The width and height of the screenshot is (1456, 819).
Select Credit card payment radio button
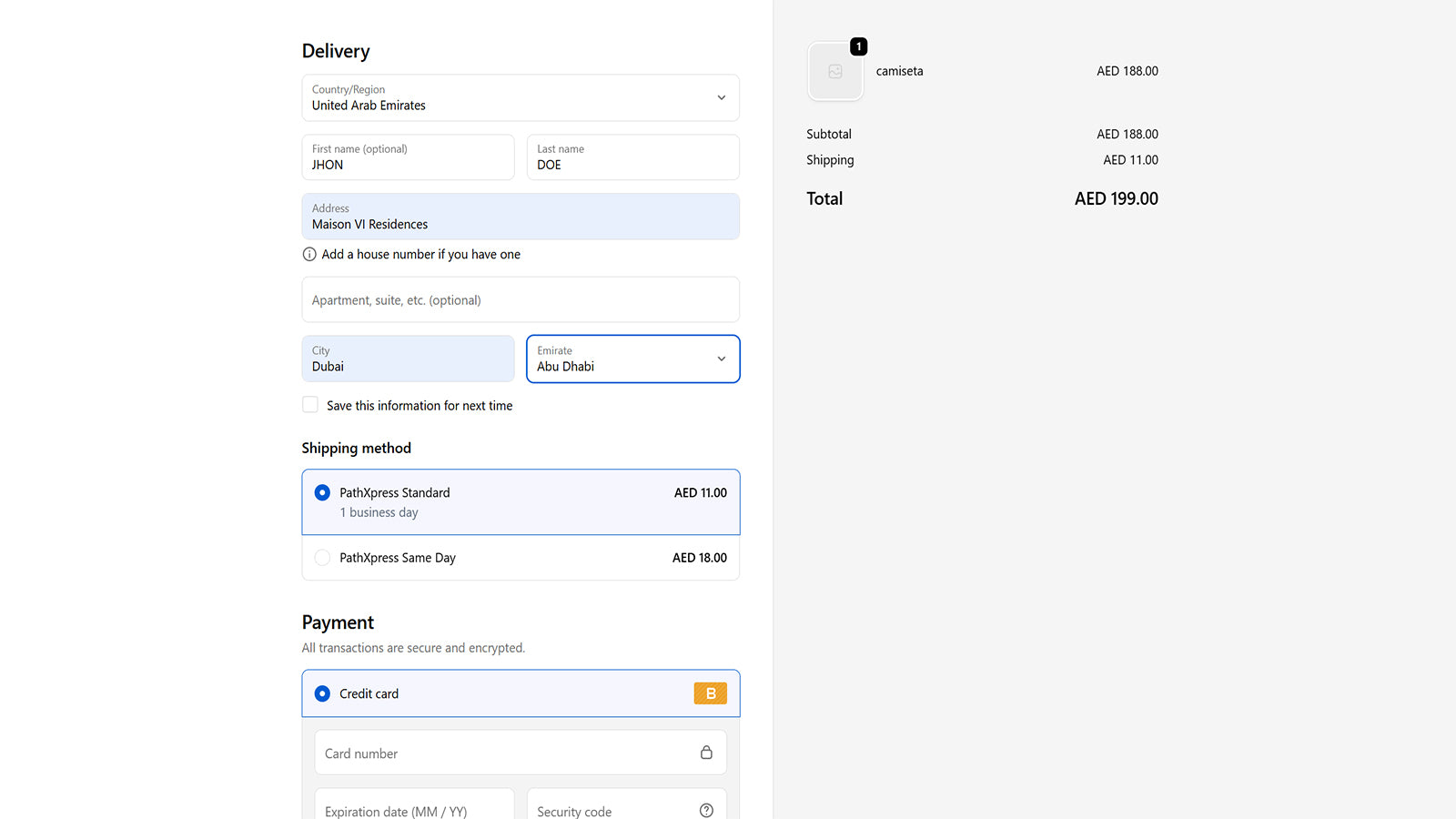pos(322,693)
